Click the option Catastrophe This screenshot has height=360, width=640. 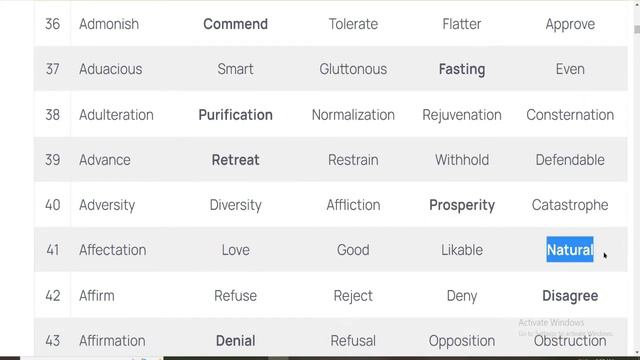tap(570, 205)
